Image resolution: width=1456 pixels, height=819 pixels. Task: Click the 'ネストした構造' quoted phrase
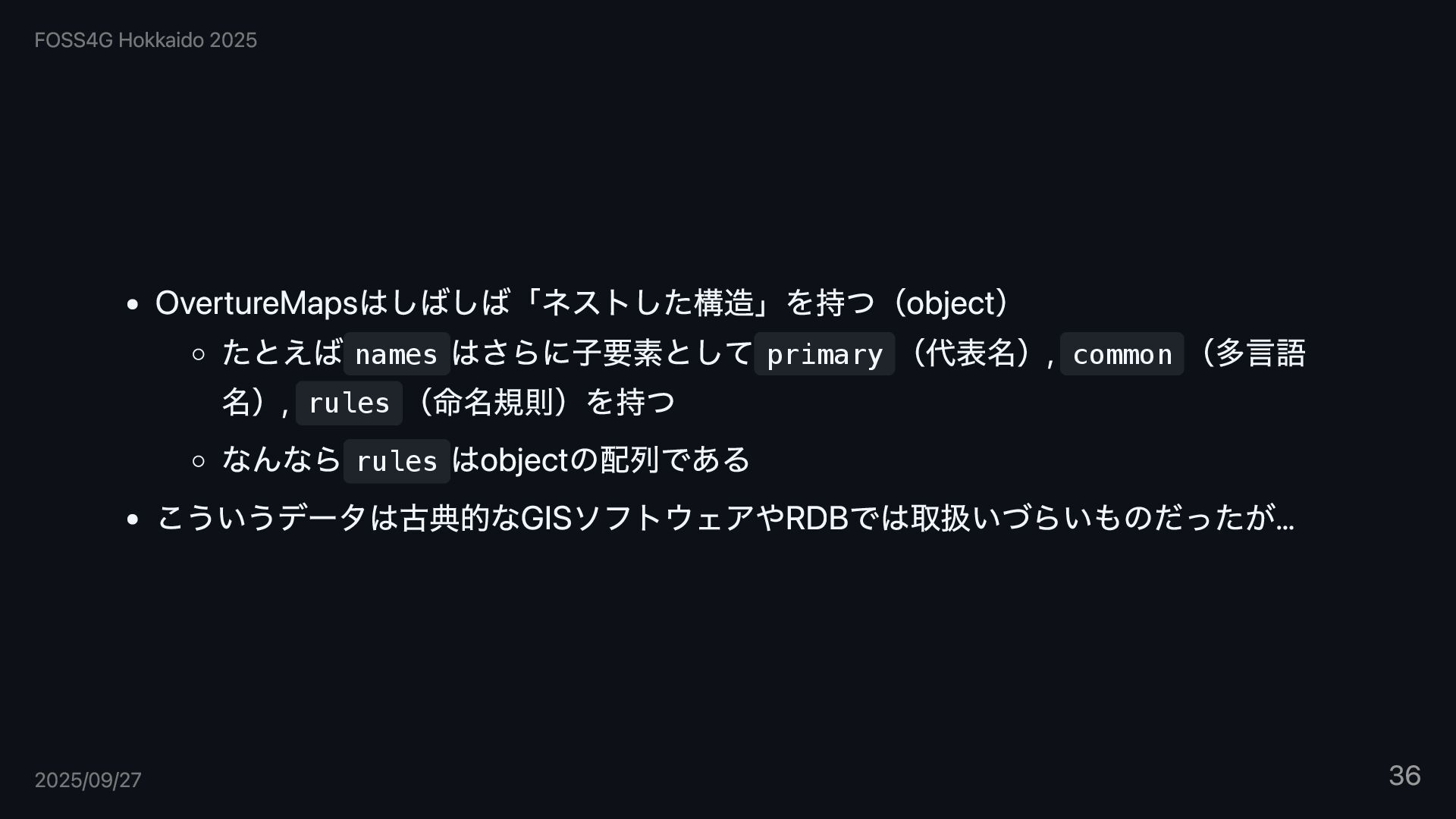tap(648, 303)
